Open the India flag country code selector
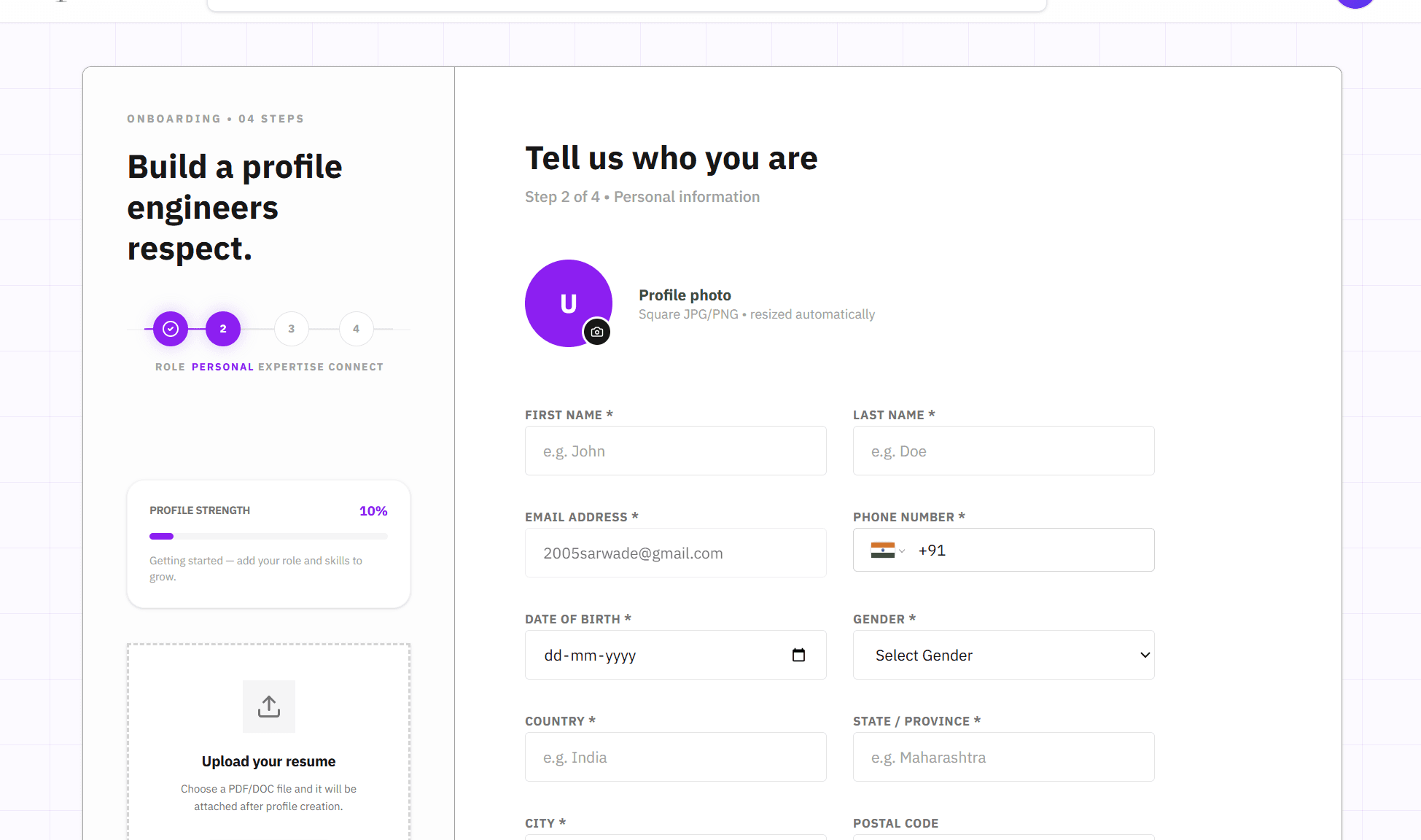Image resolution: width=1421 pixels, height=840 pixels. (x=887, y=551)
